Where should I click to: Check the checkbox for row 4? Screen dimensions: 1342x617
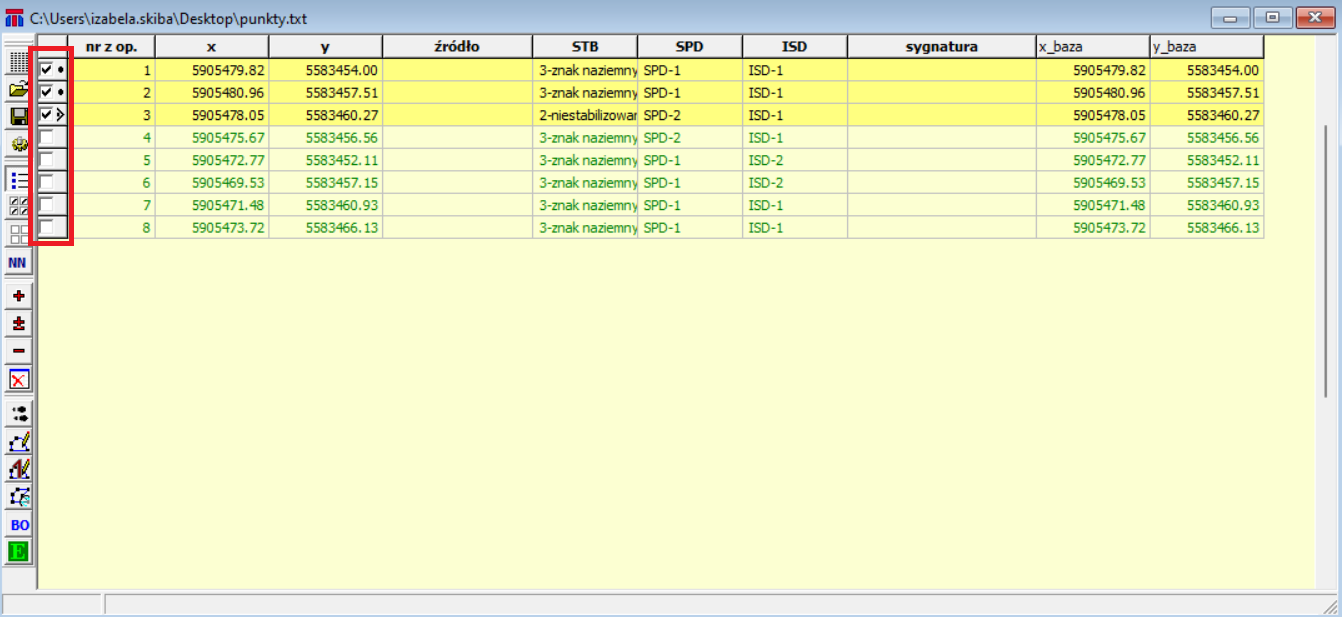tap(47, 137)
